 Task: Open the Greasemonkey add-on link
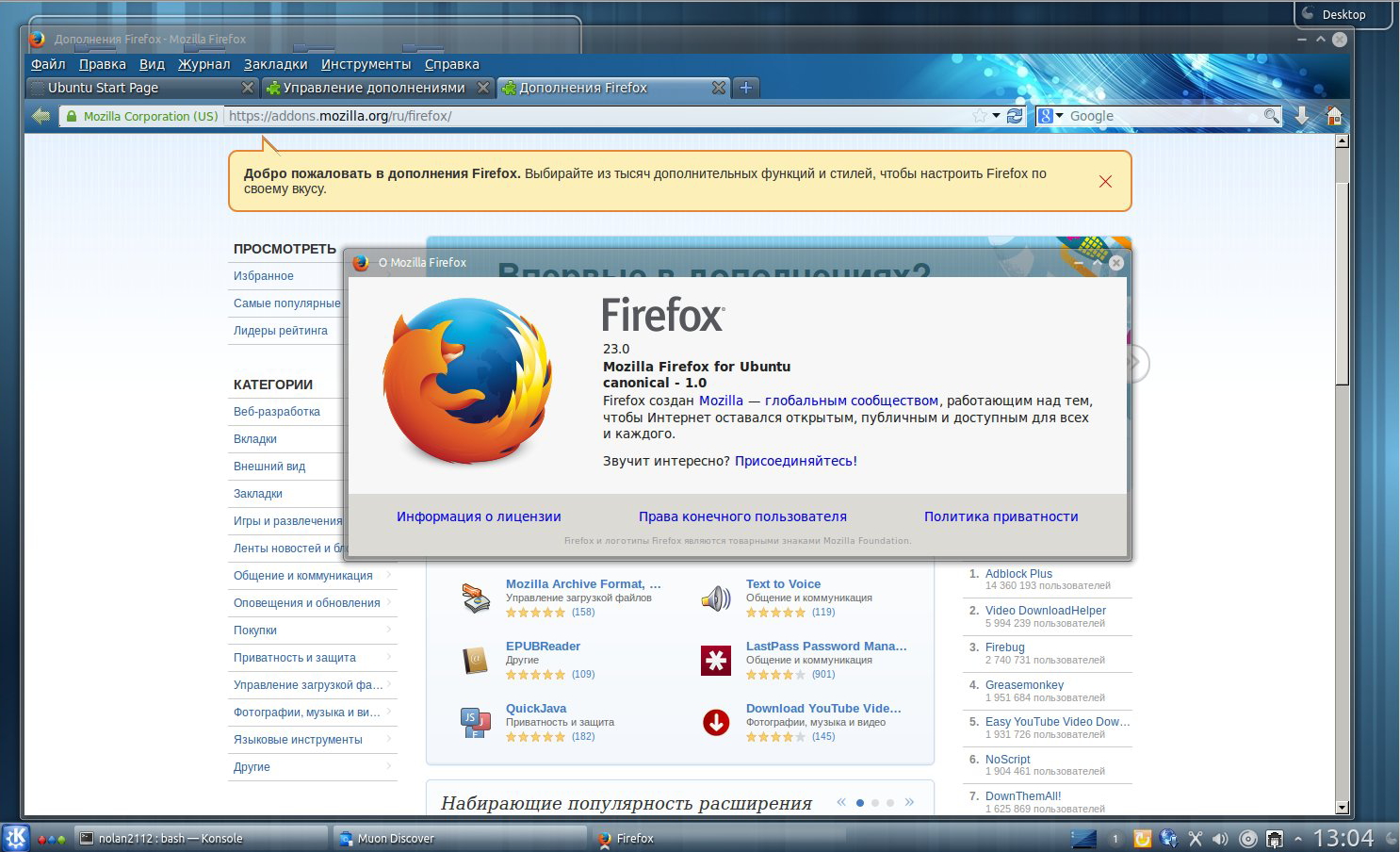[x=1024, y=685]
